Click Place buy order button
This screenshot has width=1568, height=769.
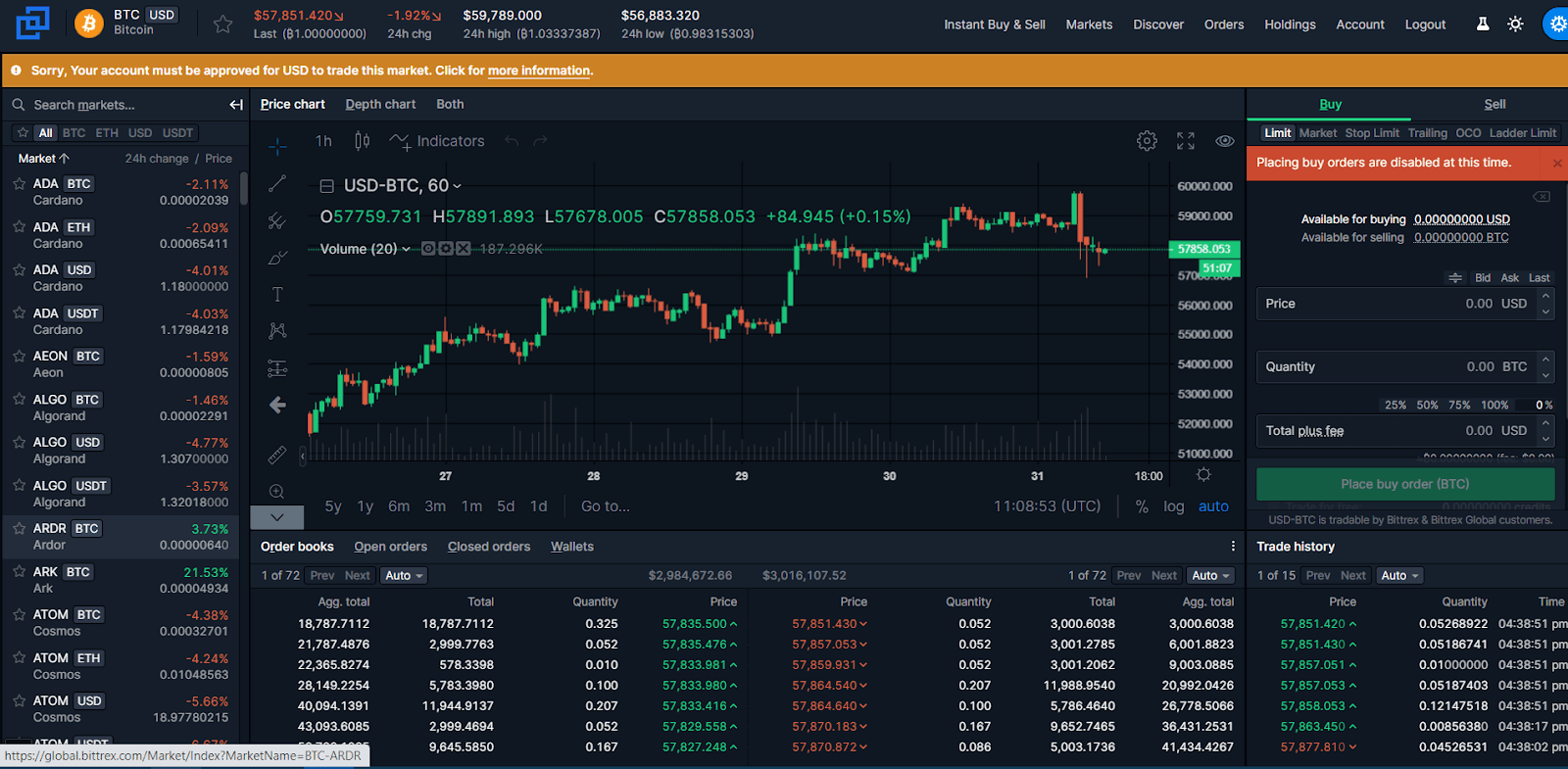(x=1405, y=484)
